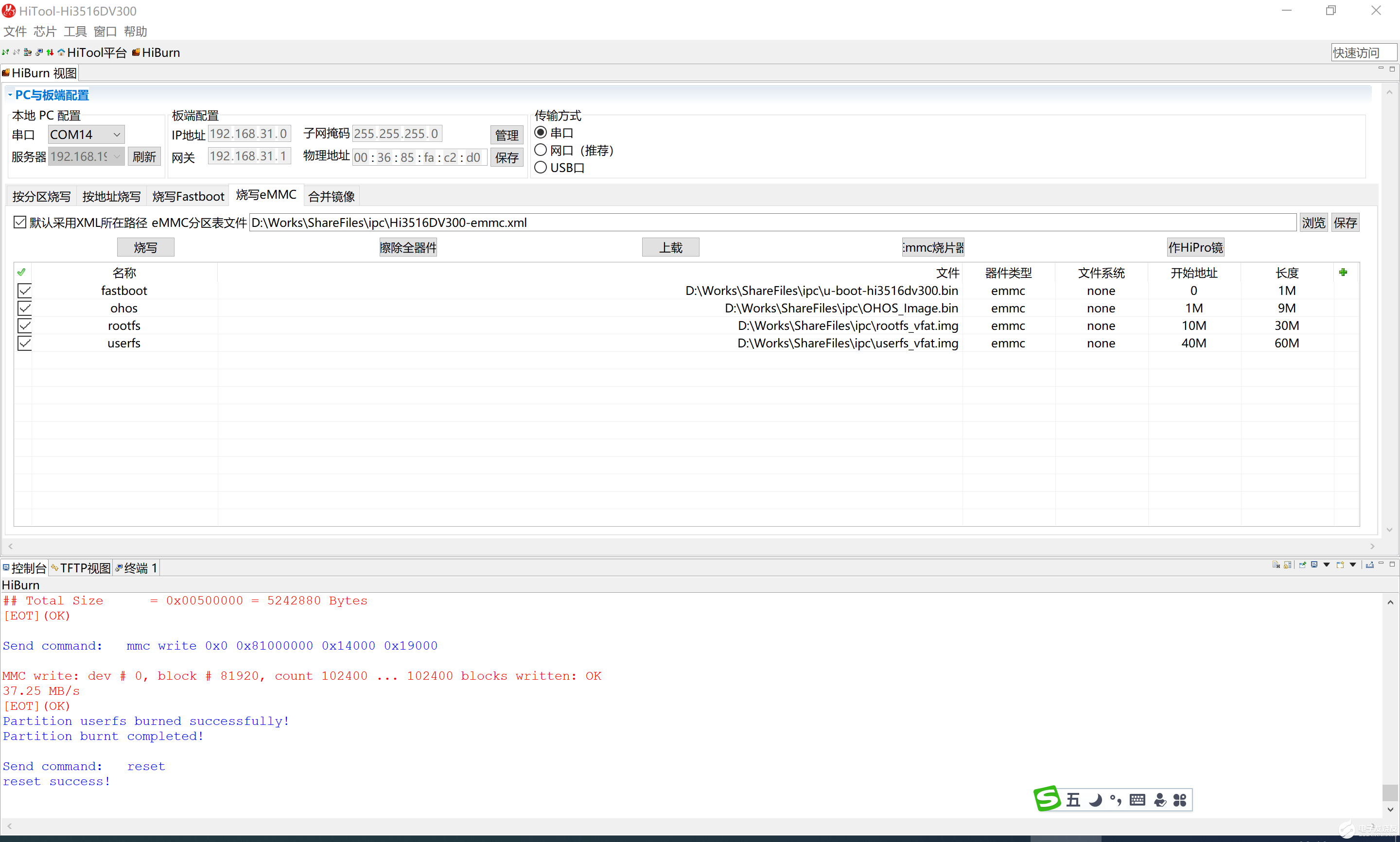Click the user account icon in IME bar

[1160, 800]
